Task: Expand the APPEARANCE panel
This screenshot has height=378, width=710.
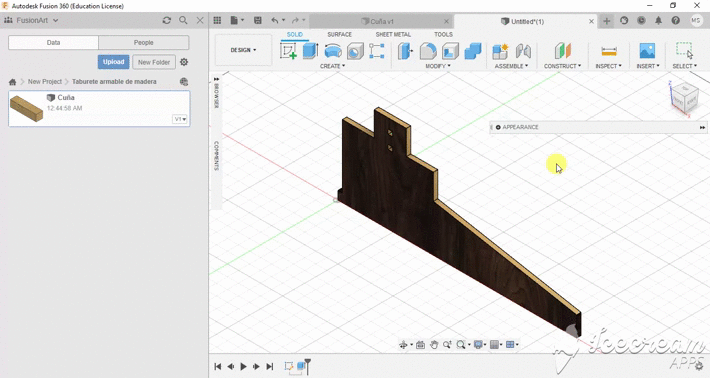Action: (702, 128)
